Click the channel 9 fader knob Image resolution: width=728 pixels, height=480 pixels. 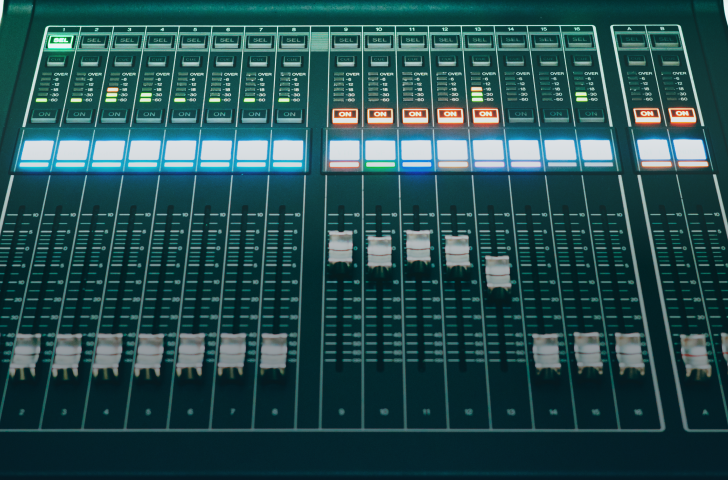pyautogui.click(x=341, y=248)
